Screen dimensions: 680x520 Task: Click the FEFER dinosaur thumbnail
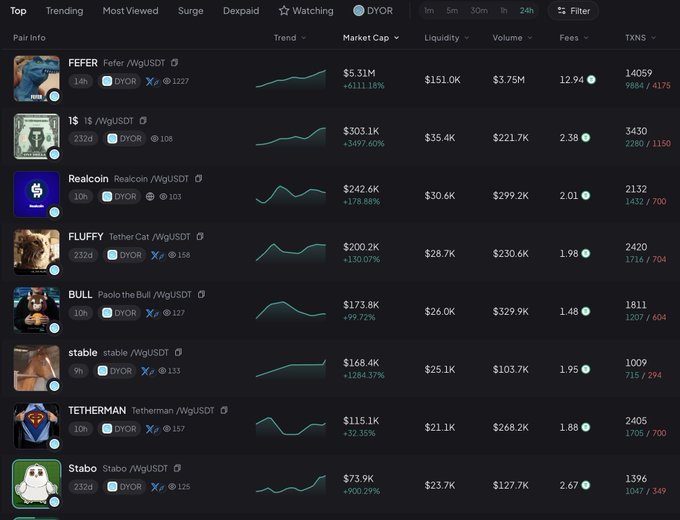[x=36, y=78]
